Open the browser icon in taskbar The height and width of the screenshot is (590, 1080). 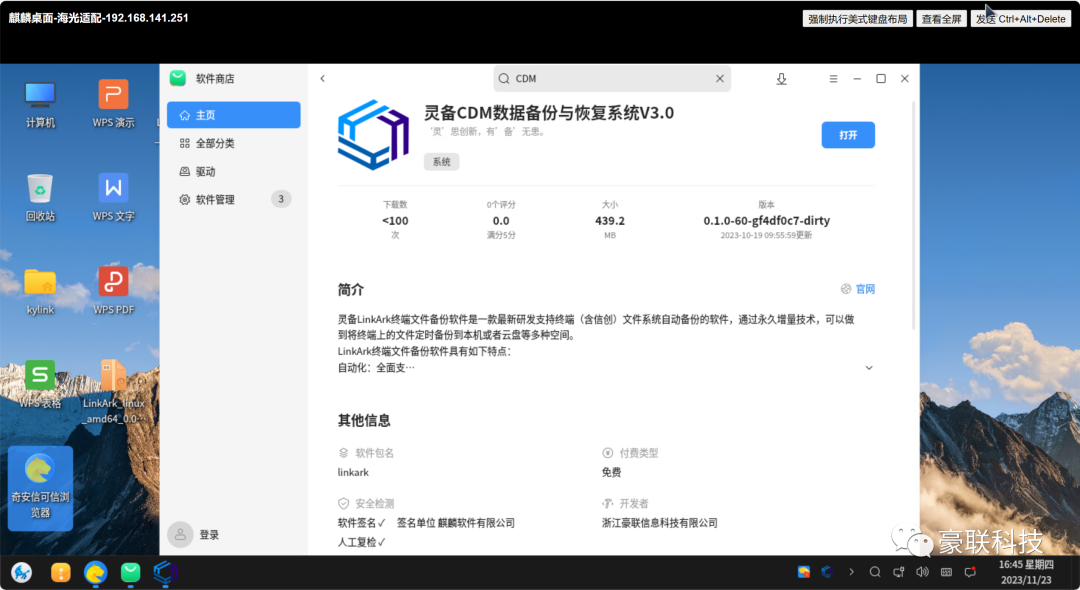pos(95,572)
